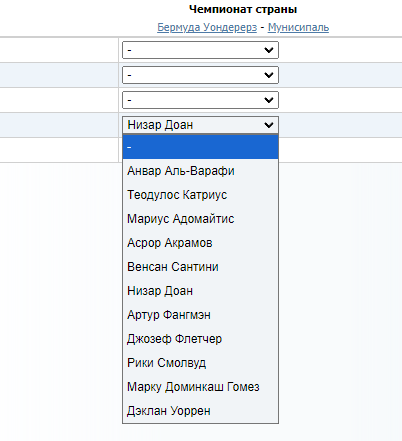402x441 pixels.
Task: Collapse the Низар Доан dropdown
Action: coord(200,125)
